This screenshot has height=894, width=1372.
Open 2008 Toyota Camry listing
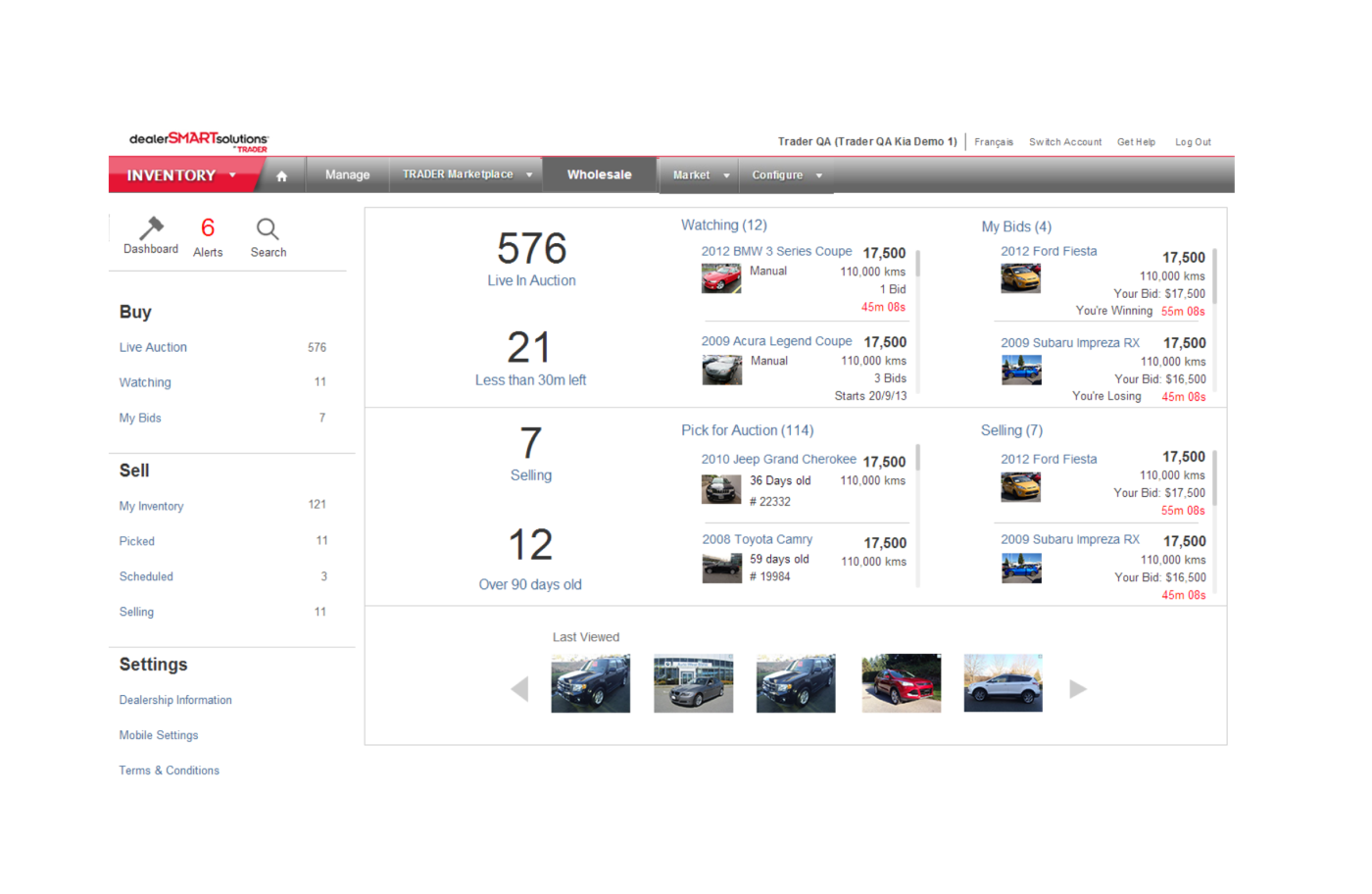click(x=757, y=539)
